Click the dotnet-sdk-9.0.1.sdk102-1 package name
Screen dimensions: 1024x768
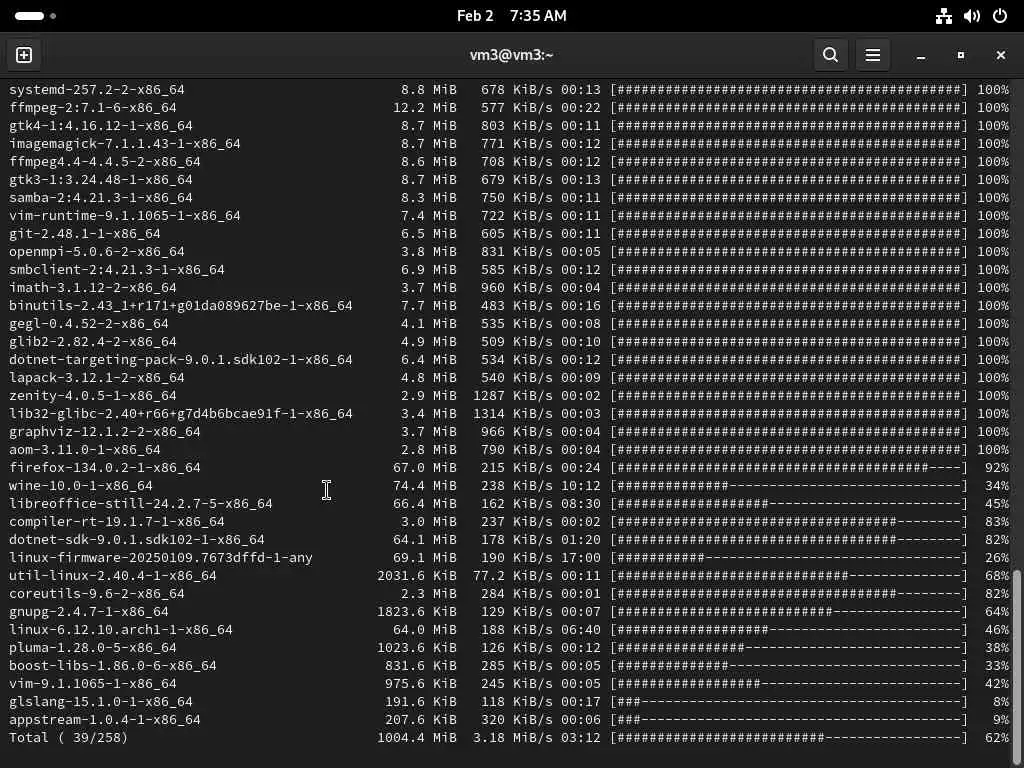pyautogui.click(x=136, y=539)
